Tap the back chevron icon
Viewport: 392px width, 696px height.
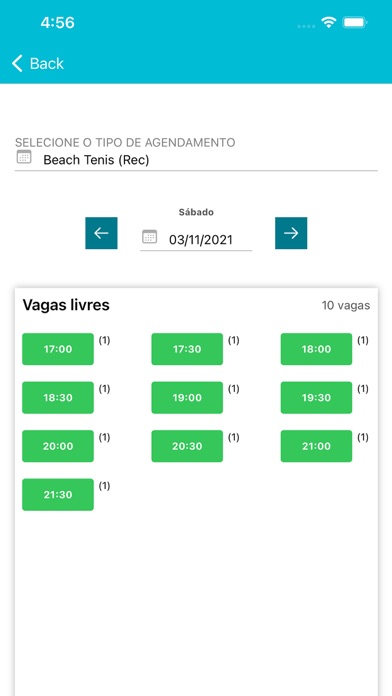coord(17,63)
